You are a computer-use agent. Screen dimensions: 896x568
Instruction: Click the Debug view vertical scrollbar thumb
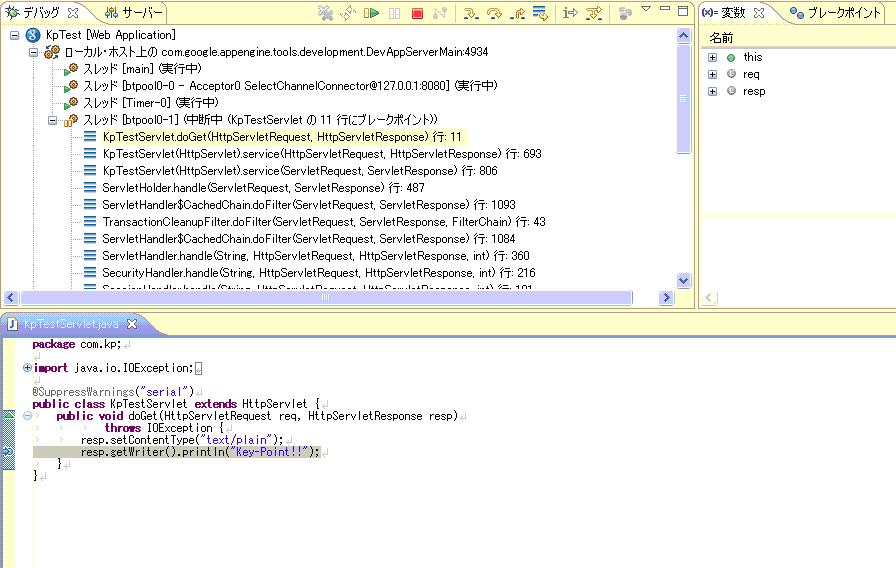683,99
